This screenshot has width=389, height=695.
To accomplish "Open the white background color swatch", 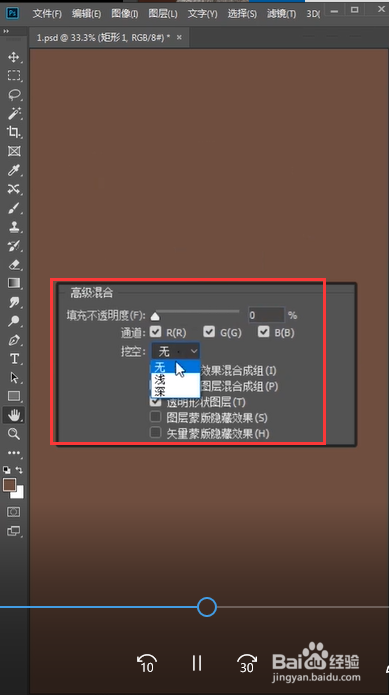I will 19,493.
